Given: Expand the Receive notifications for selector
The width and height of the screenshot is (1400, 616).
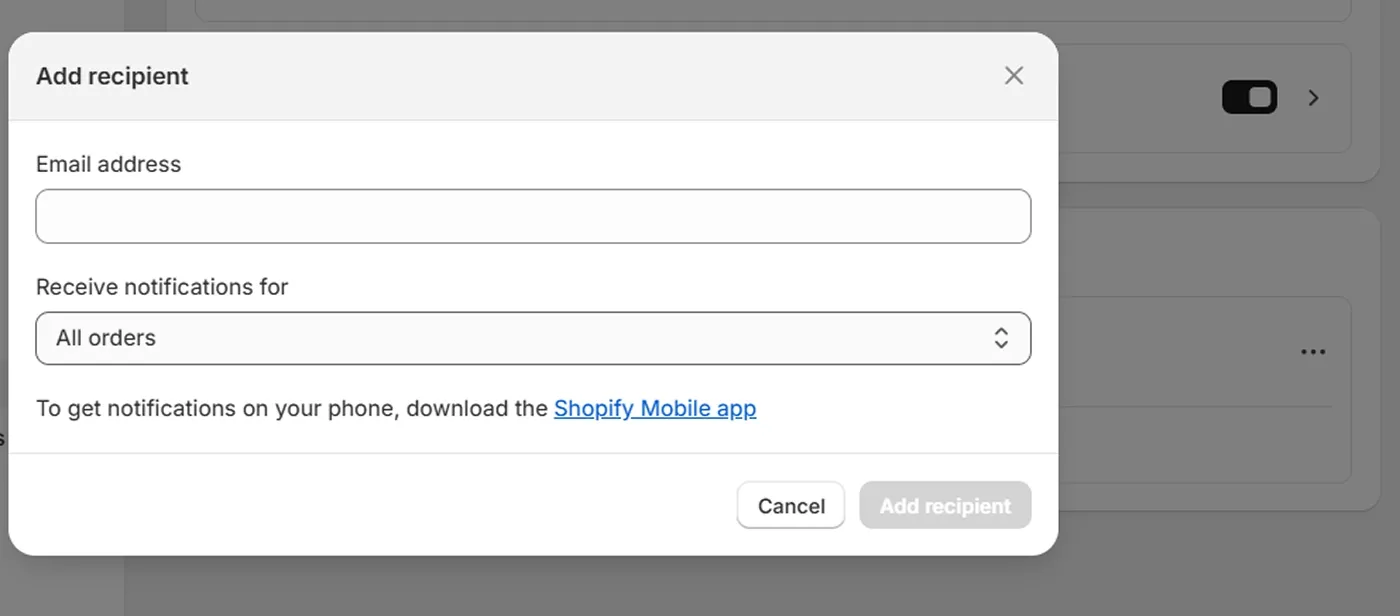Looking at the screenshot, I should coord(533,338).
